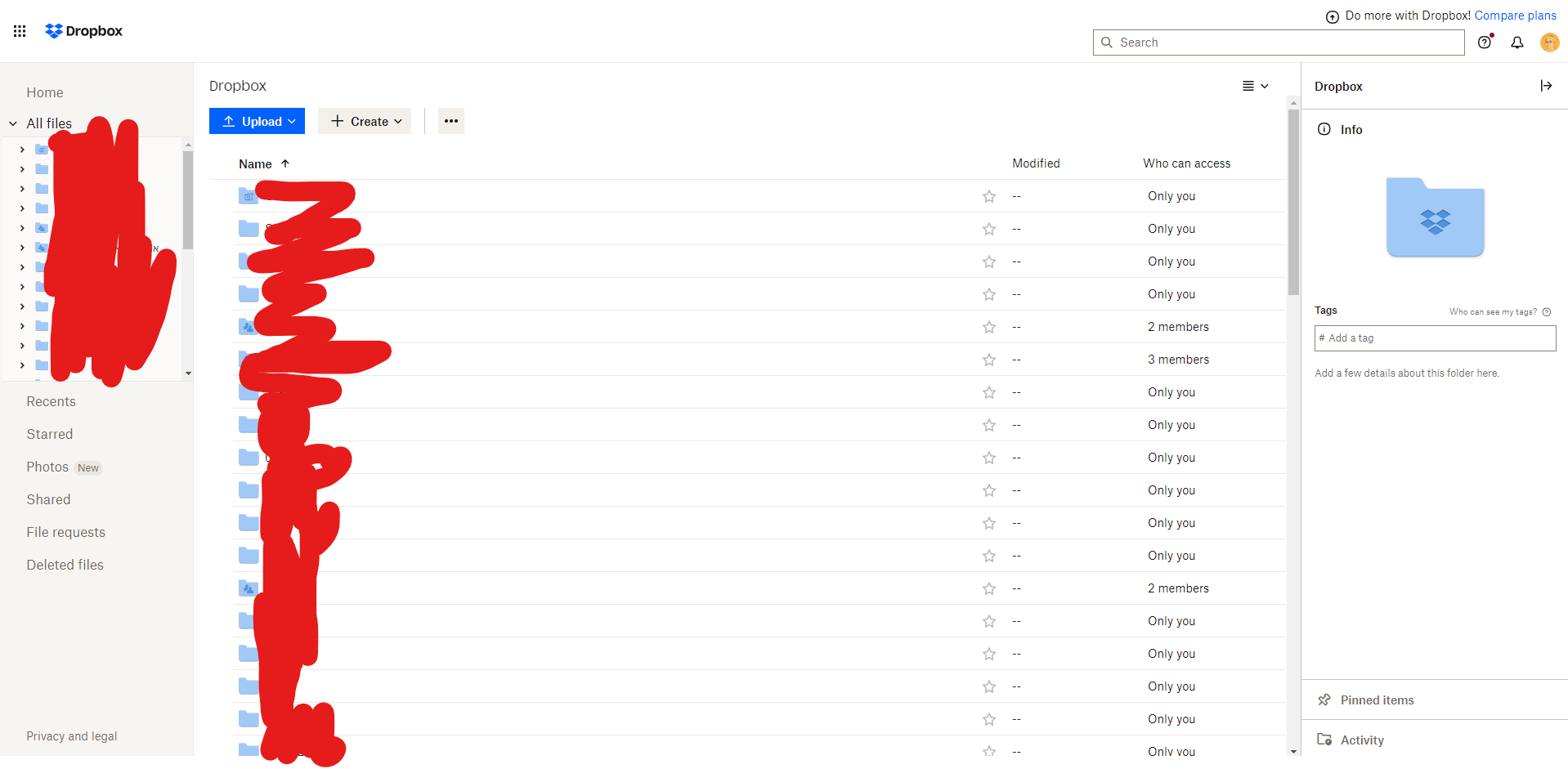Open Recents in the sidebar
The height and width of the screenshot is (769, 1568).
tap(51, 401)
